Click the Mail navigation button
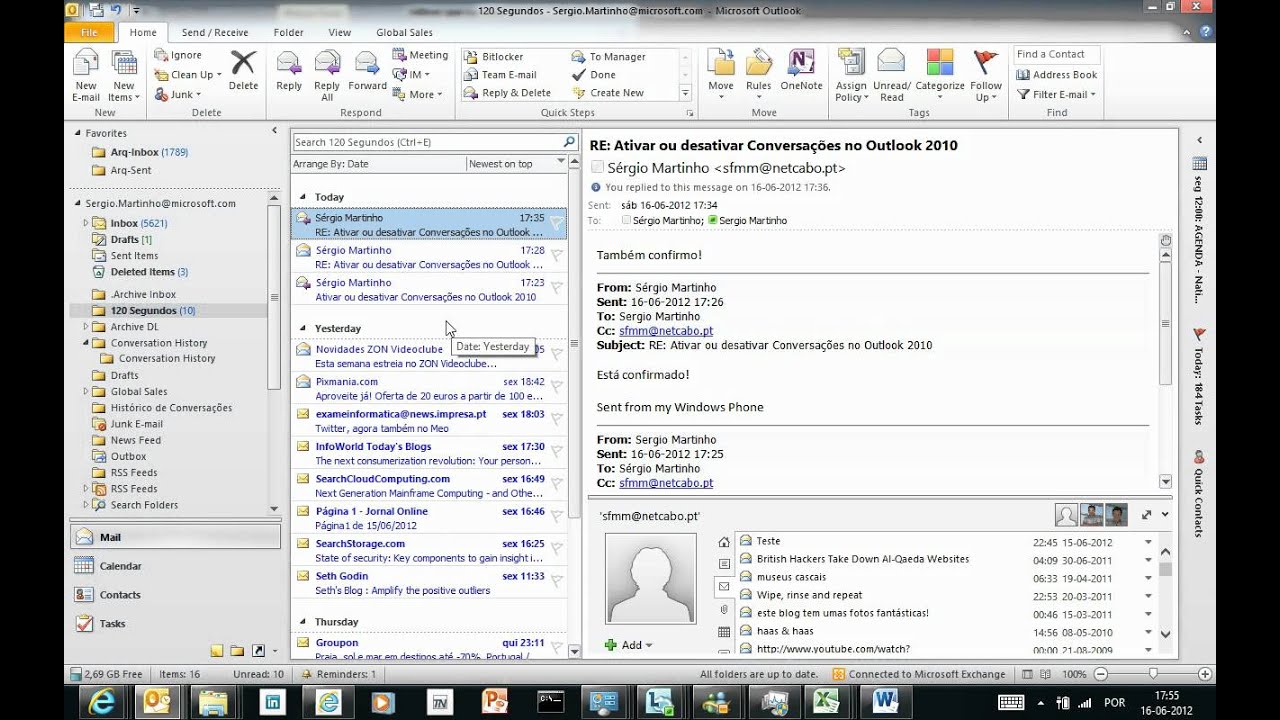 [175, 537]
